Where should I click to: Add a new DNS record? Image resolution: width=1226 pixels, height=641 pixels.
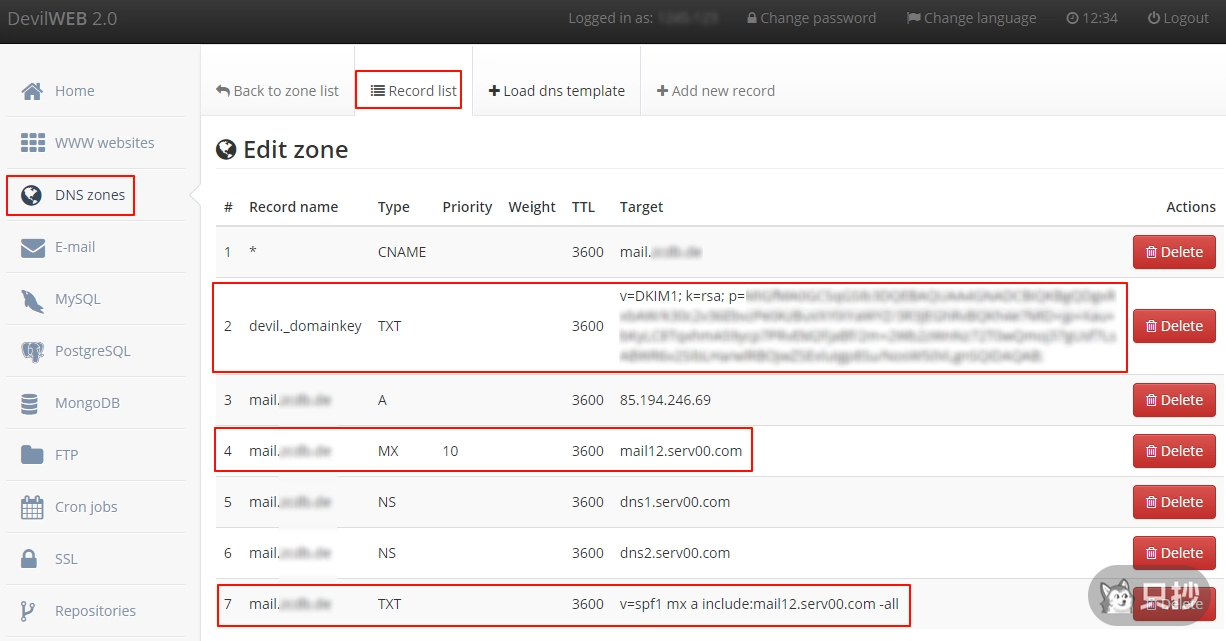(x=716, y=90)
